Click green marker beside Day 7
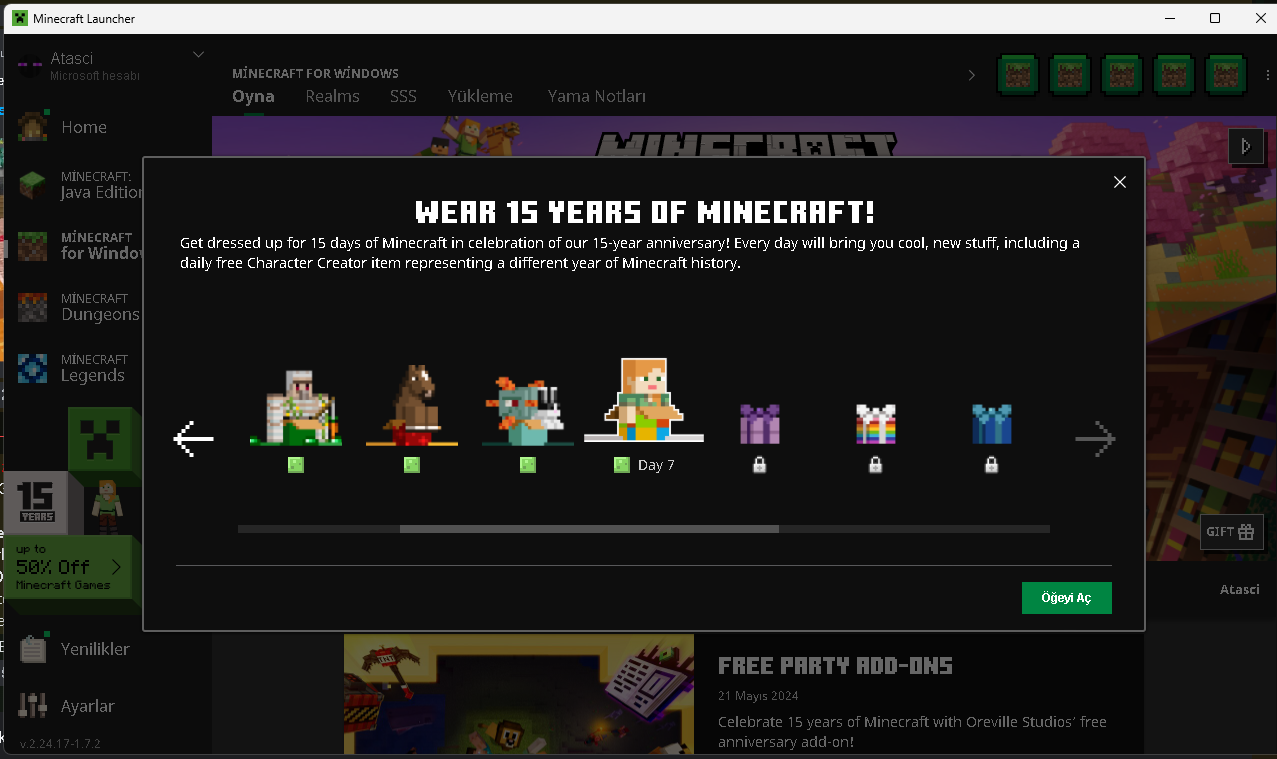 pyautogui.click(x=622, y=465)
